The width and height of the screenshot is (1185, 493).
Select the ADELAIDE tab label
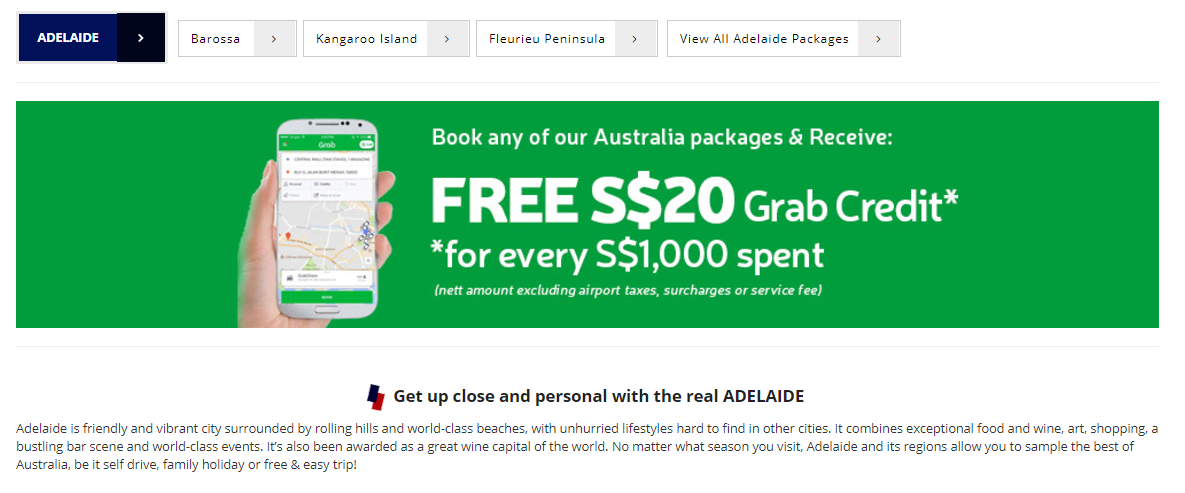(68, 38)
